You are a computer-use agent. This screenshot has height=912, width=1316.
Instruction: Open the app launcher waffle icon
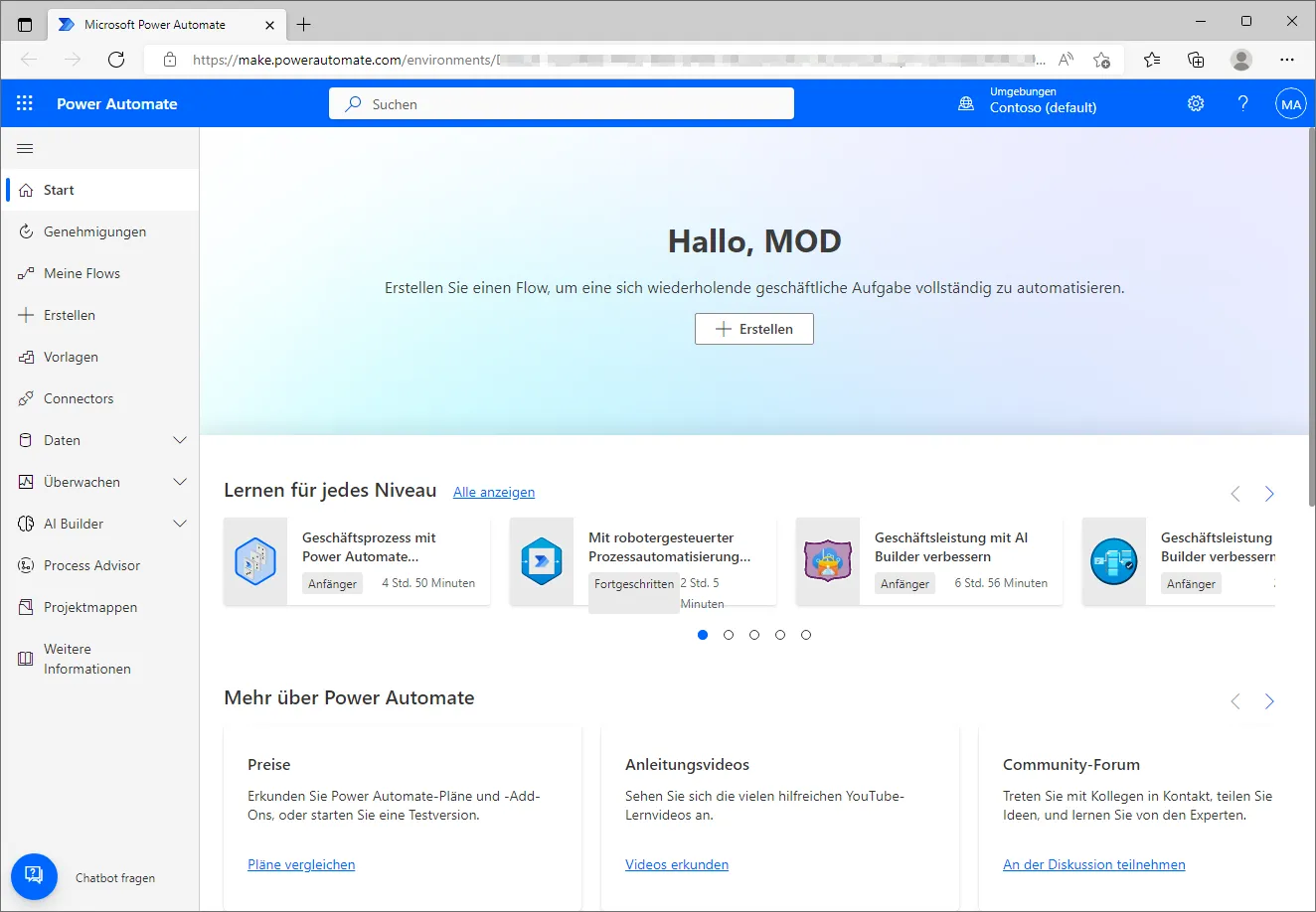point(25,103)
